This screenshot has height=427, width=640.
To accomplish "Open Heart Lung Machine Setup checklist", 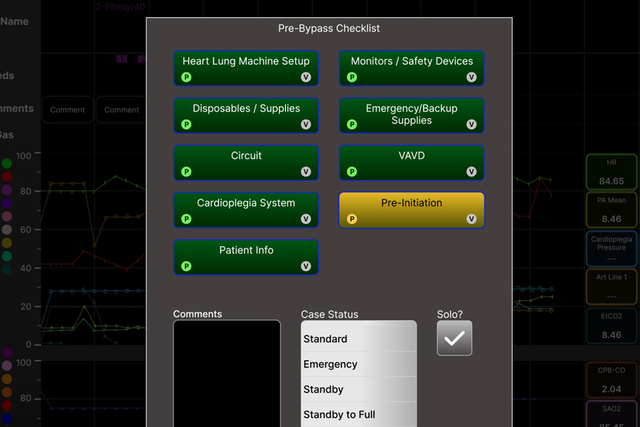I will (246, 68).
